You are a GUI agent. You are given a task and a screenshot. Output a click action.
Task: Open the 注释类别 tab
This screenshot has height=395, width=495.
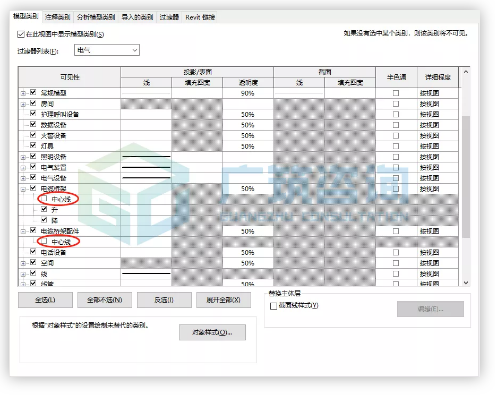57,17
